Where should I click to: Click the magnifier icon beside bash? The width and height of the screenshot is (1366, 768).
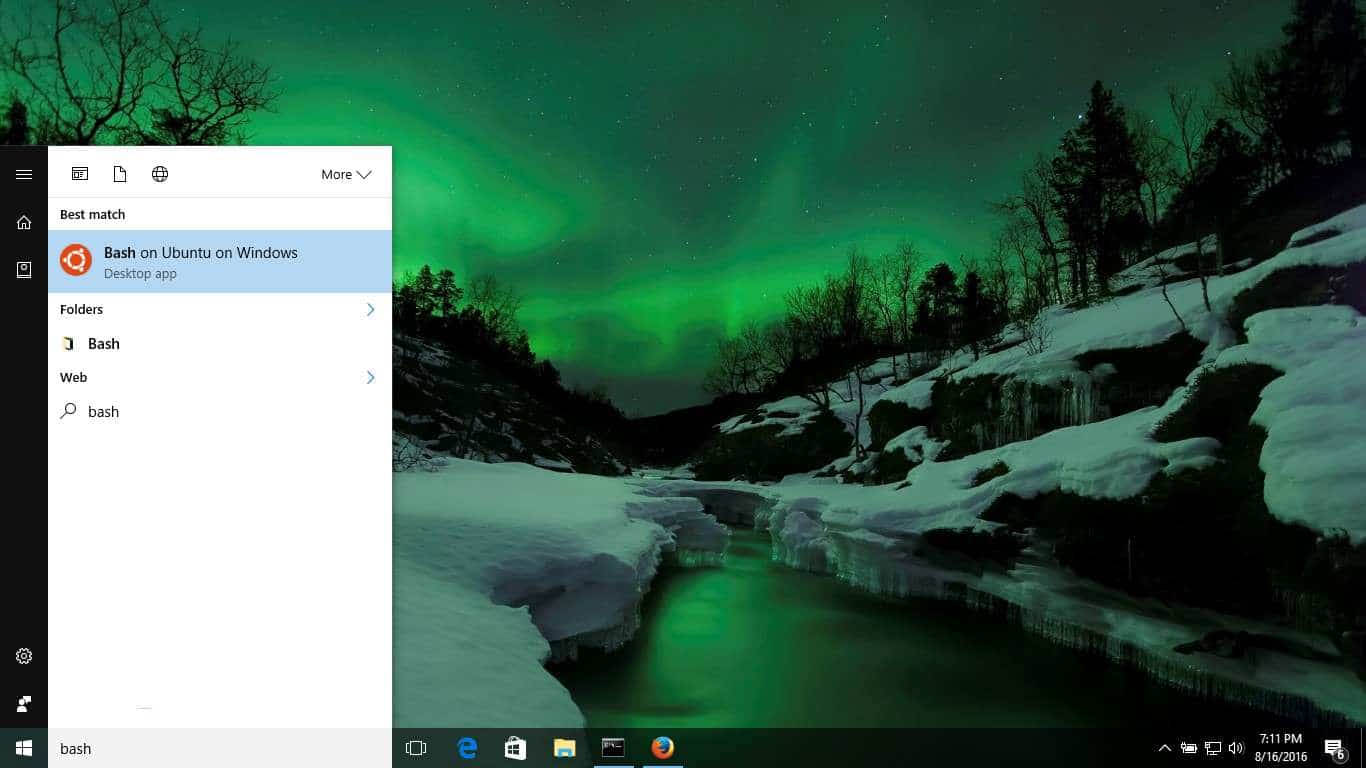click(68, 410)
